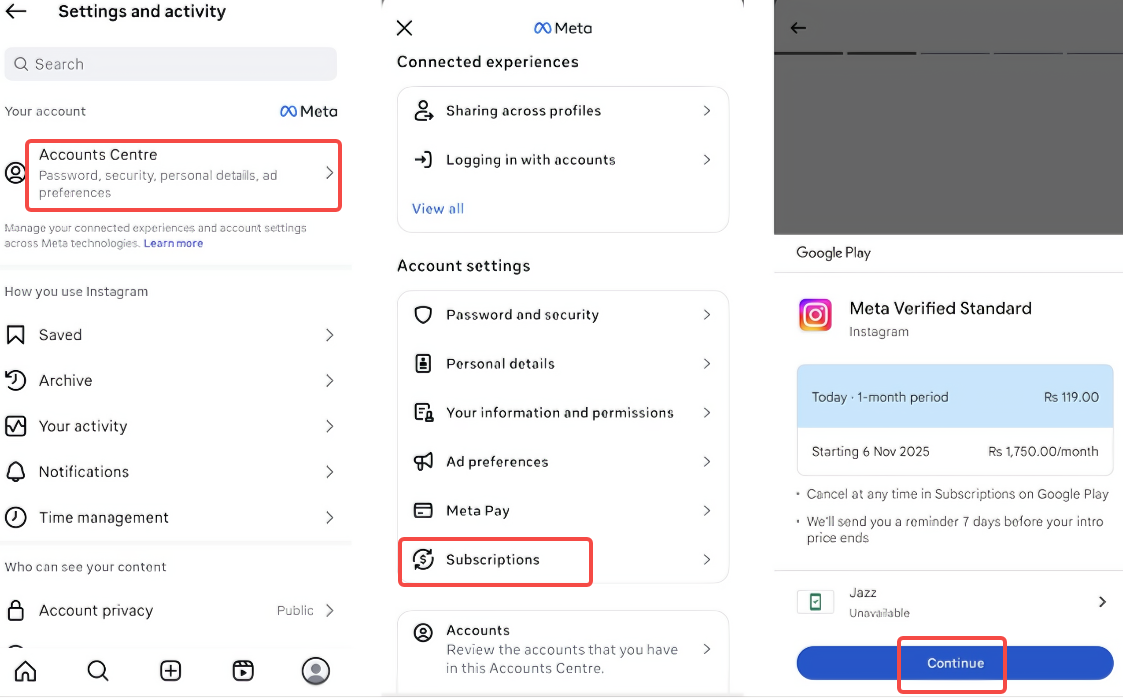Click into the Search settings field
The width and height of the screenshot is (1123, 698).
(x=171, y=64)
